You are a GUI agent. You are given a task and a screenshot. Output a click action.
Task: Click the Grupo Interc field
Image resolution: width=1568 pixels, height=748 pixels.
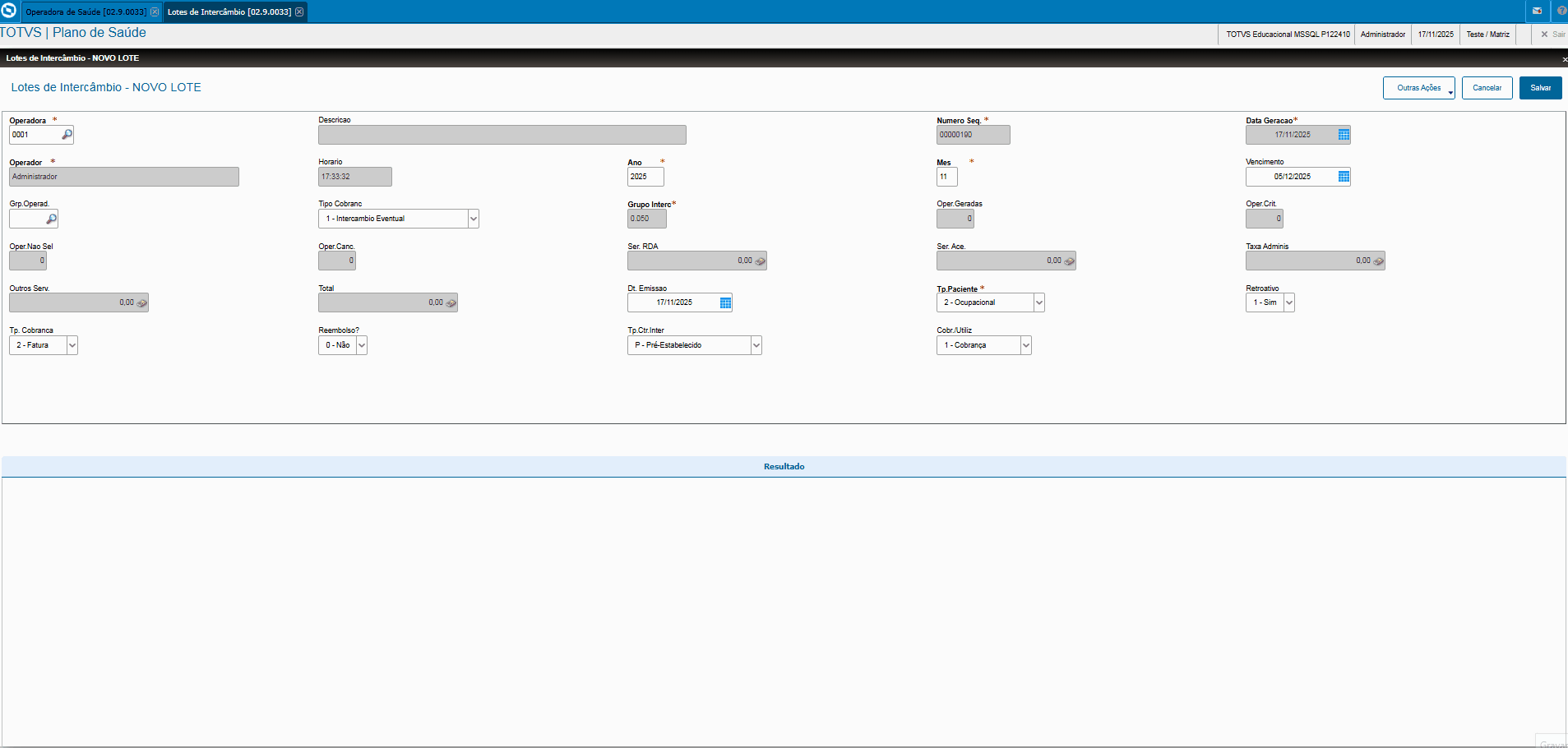click(x=647, y=219)
